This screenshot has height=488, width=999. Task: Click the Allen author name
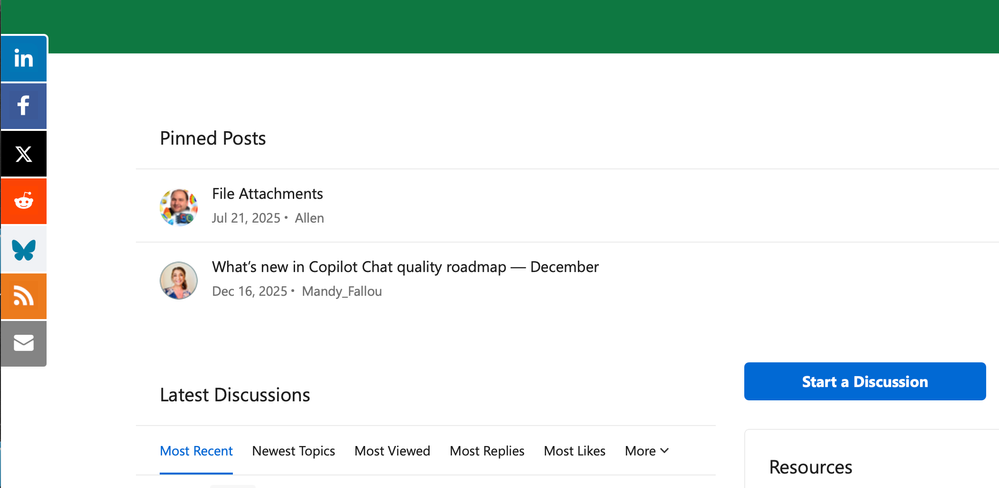309,218
